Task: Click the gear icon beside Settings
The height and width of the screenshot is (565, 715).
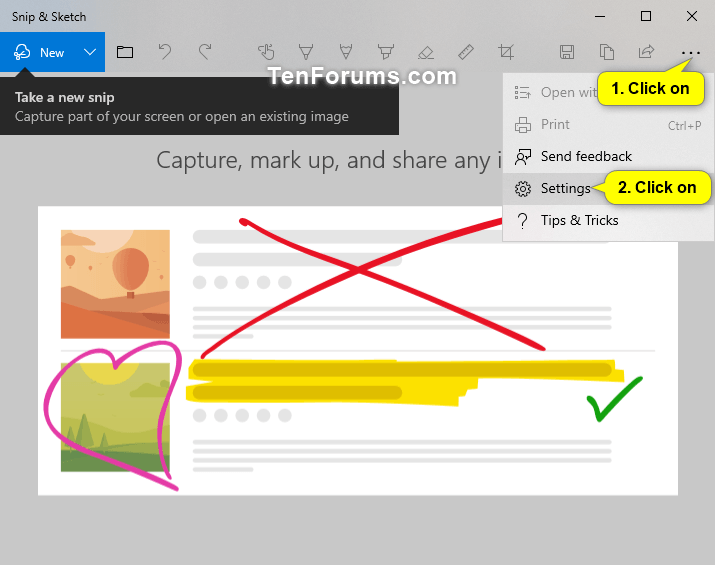Action: pyautogui.click(x=523, y=188)
